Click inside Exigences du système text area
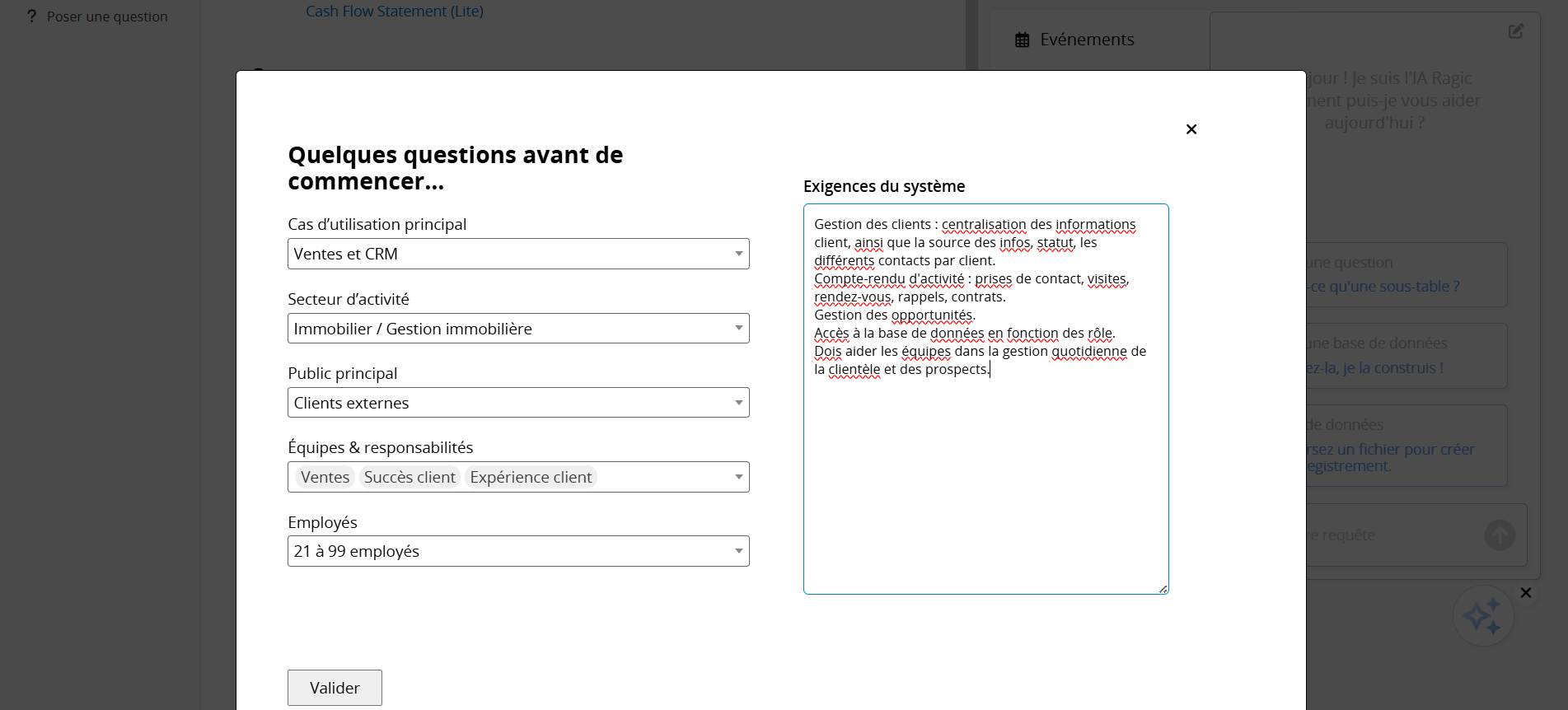Viewport: 1568px width, 710px height. click(x=985, y=478)
